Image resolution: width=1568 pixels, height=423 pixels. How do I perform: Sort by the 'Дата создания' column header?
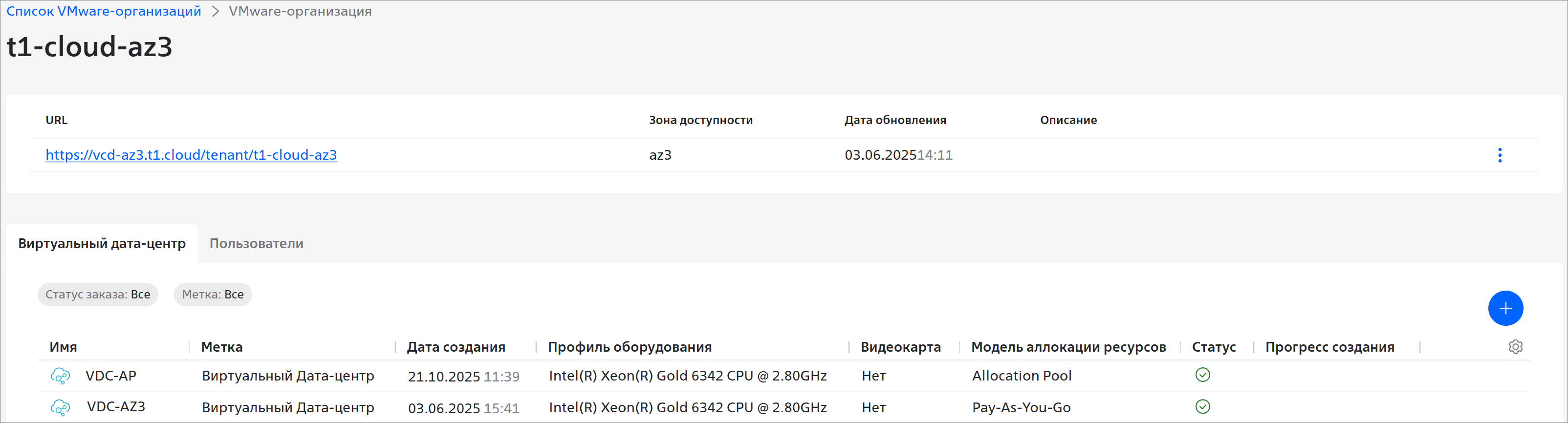point(456,347)
